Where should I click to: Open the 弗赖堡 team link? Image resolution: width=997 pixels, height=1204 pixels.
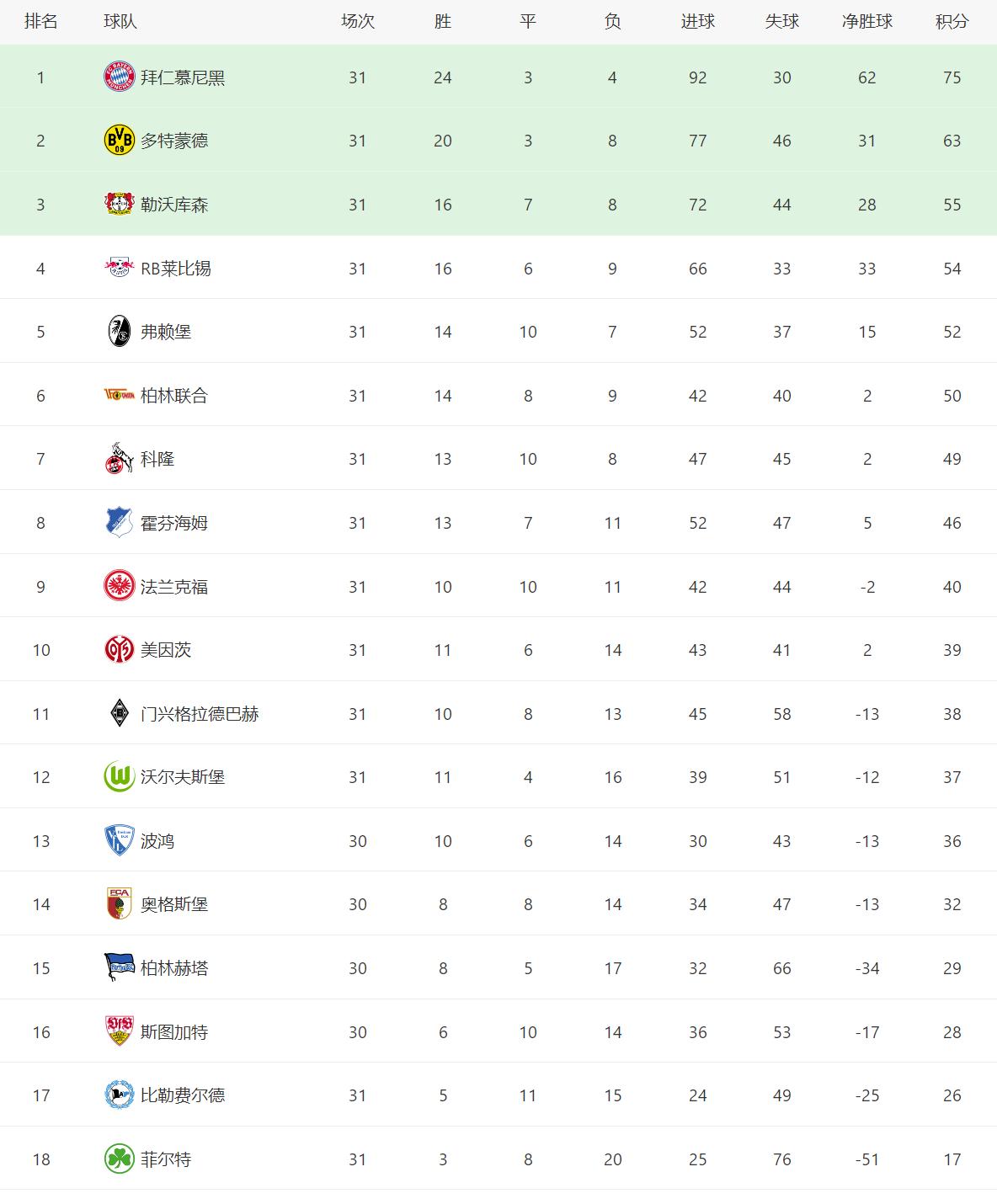point(166,332)
